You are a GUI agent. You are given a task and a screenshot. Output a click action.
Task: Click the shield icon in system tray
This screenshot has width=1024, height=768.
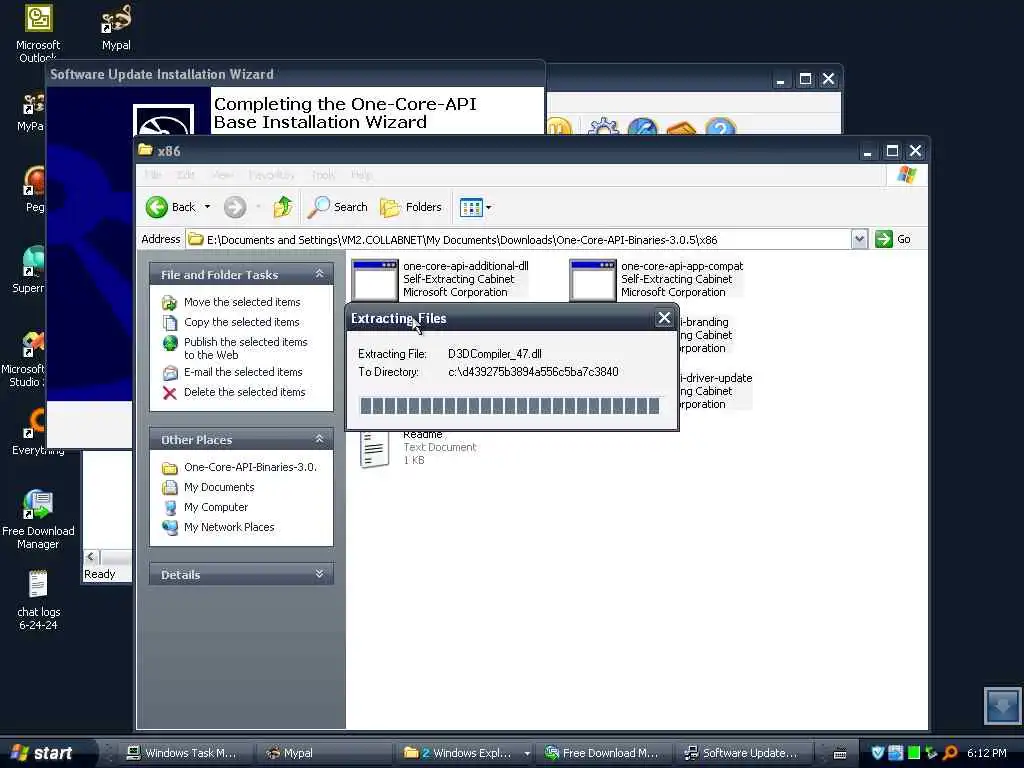click(878, 753)
